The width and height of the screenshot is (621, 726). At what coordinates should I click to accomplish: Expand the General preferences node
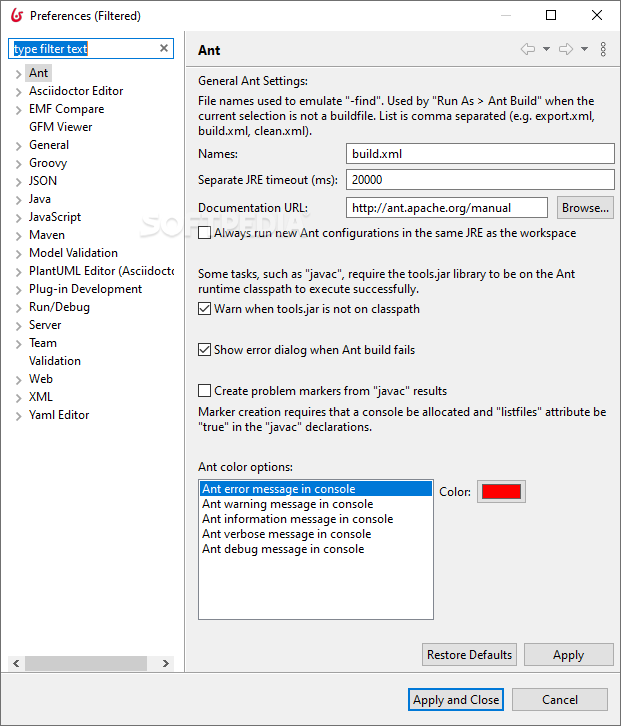[19, 146]
